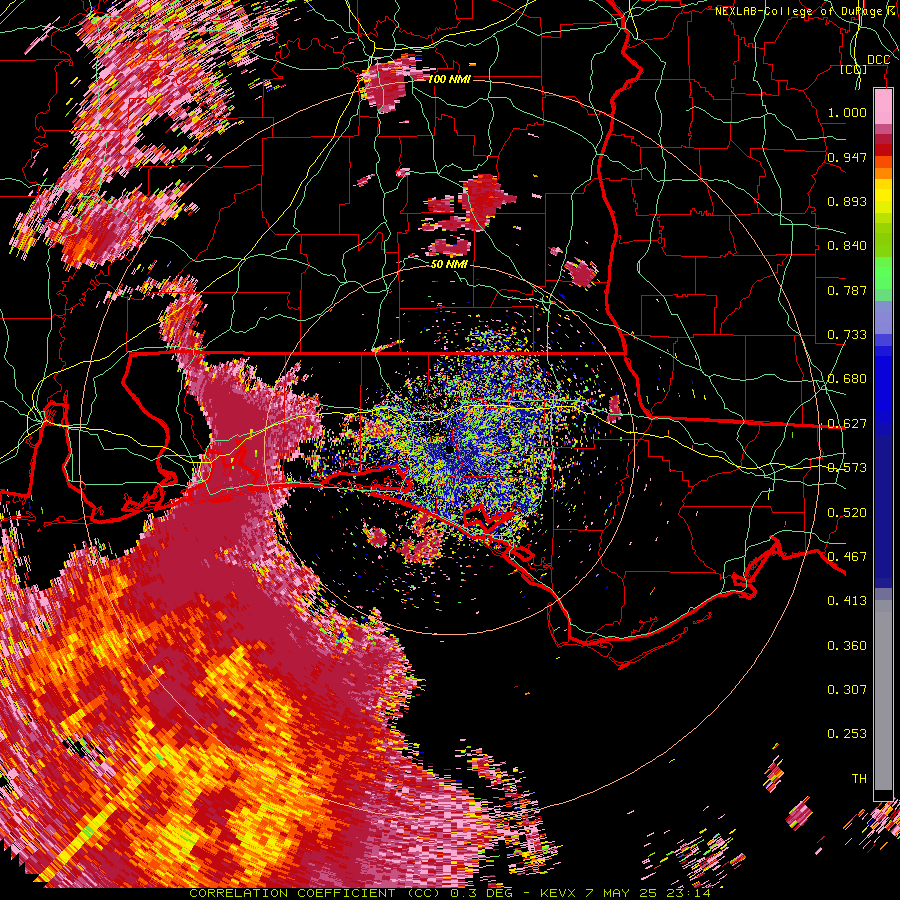900x900 pixels.
Task: Select the 0.627 scale value
Action: tap(847, 424)
